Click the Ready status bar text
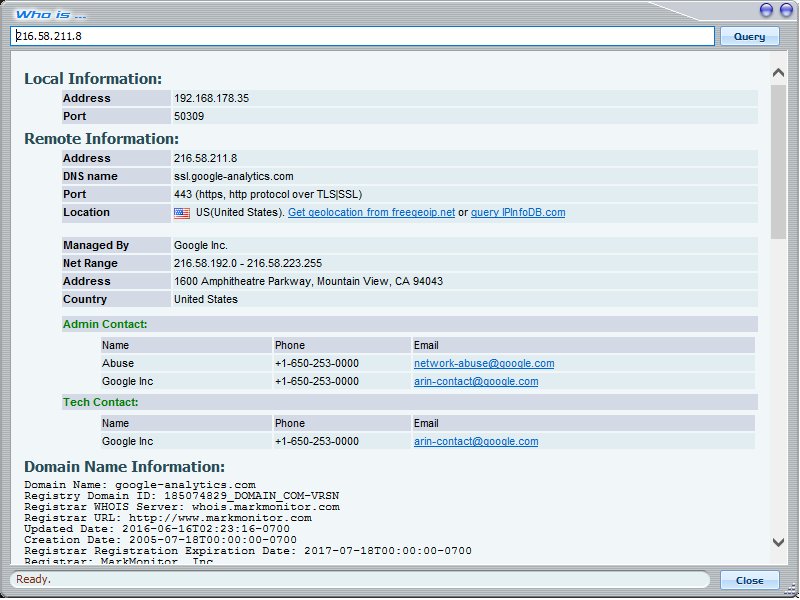 point(33,580)
